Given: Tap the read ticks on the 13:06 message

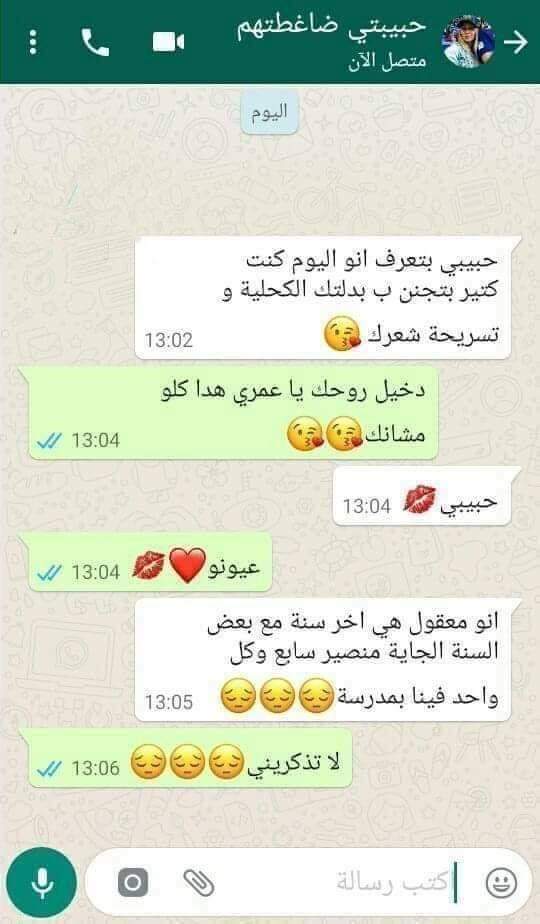Looking at the screenshot, I should 49,768.
